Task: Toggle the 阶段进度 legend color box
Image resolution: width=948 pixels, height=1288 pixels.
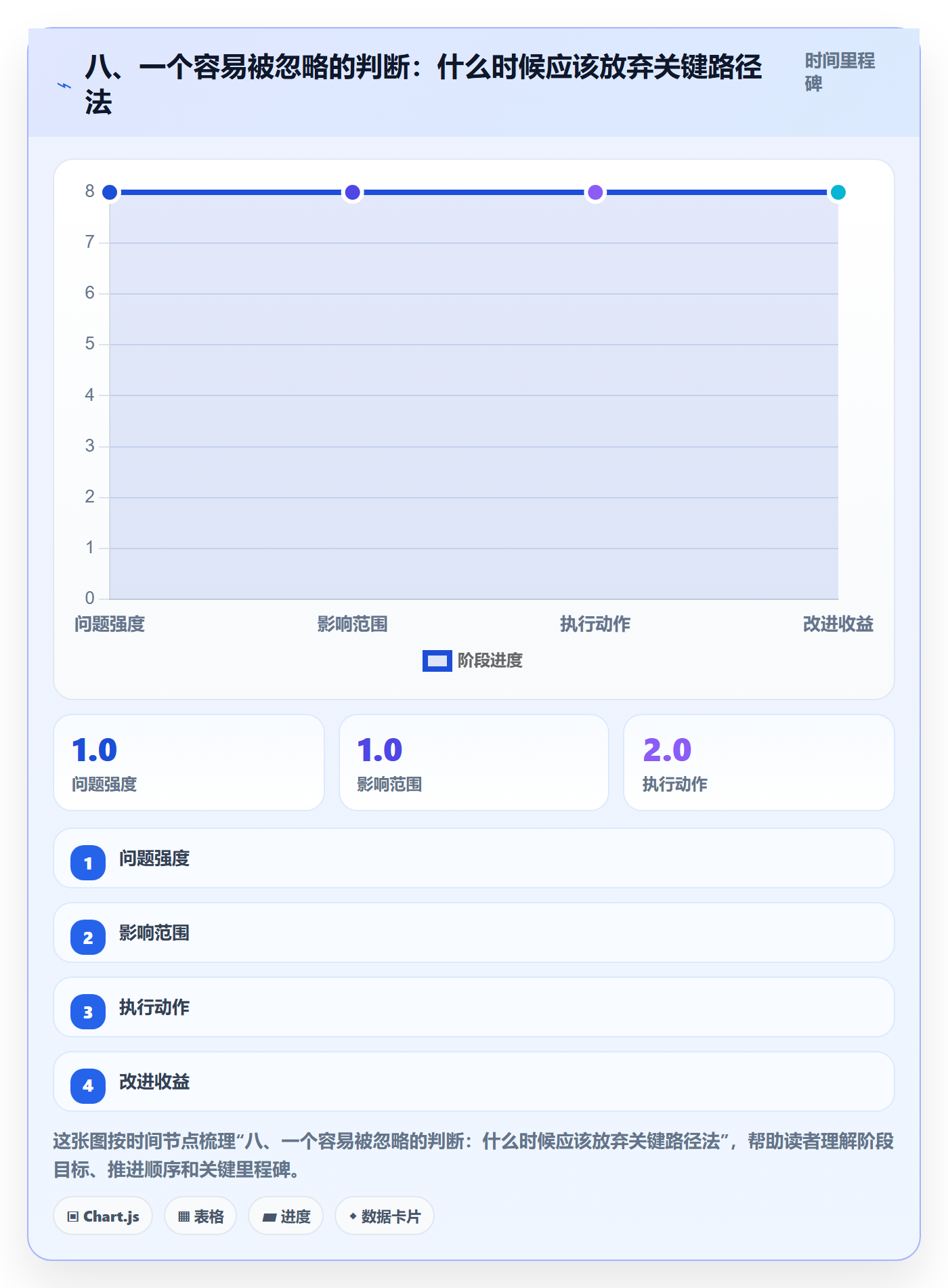Action: (x=437, y=661)
